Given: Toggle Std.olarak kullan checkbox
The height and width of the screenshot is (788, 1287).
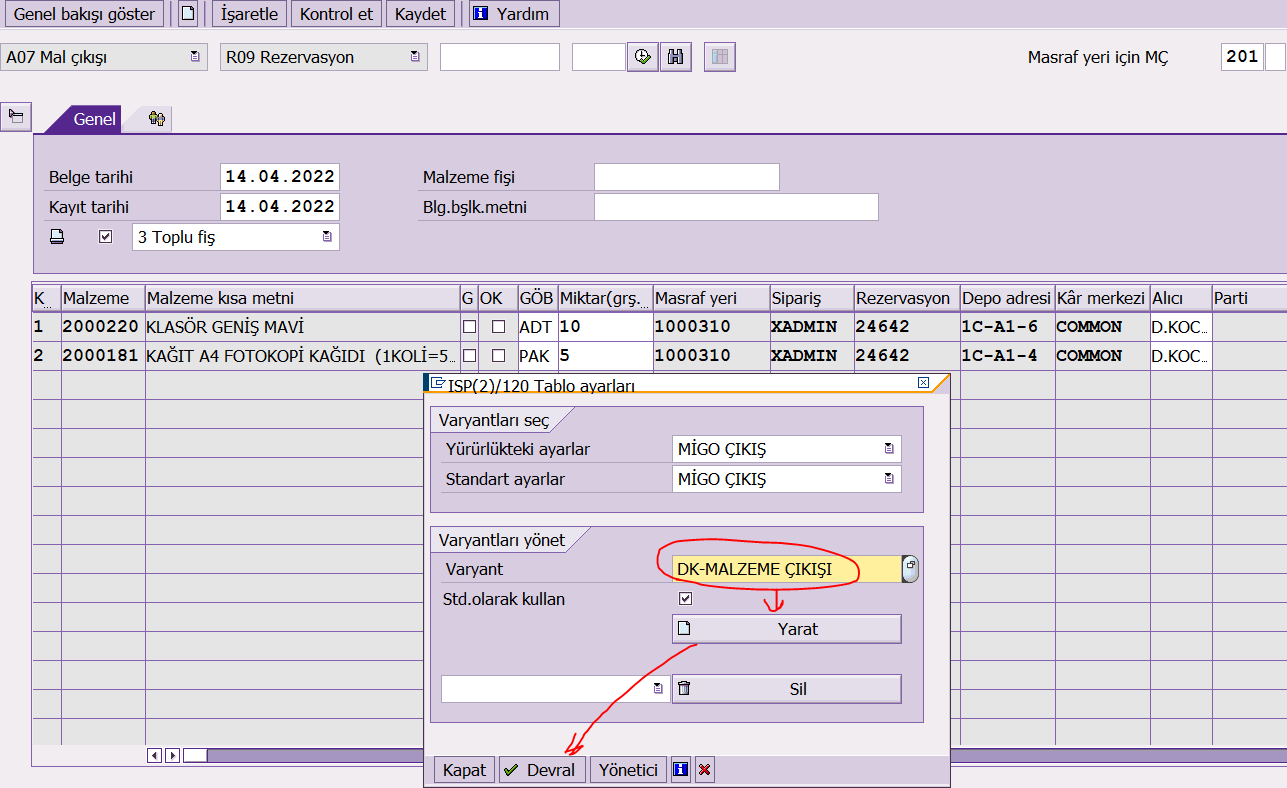Looking at the screenshot, I should [685, 599].
